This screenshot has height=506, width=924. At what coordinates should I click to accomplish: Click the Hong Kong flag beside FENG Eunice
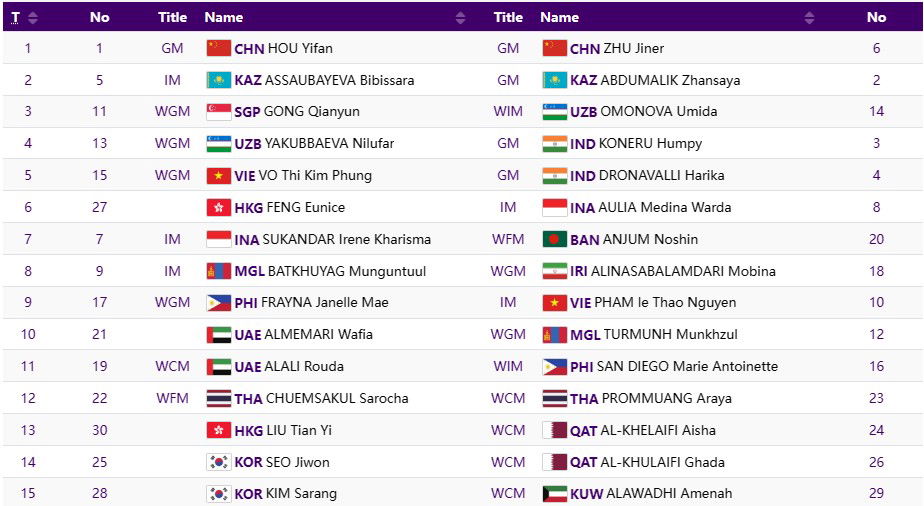218,207
